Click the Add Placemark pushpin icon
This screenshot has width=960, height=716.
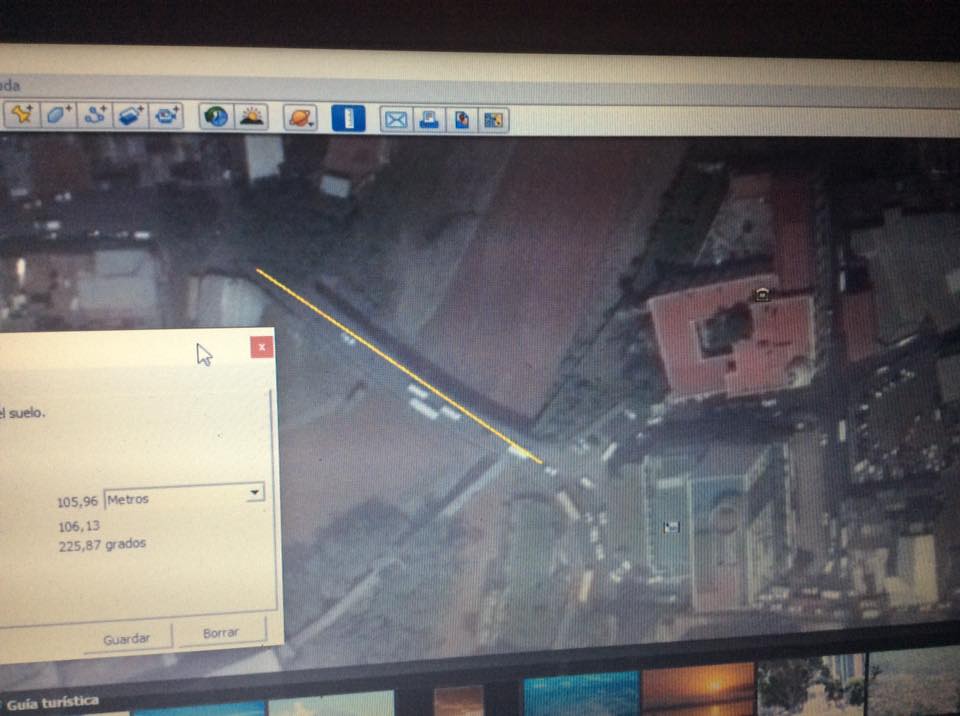(x=20, y=114)
